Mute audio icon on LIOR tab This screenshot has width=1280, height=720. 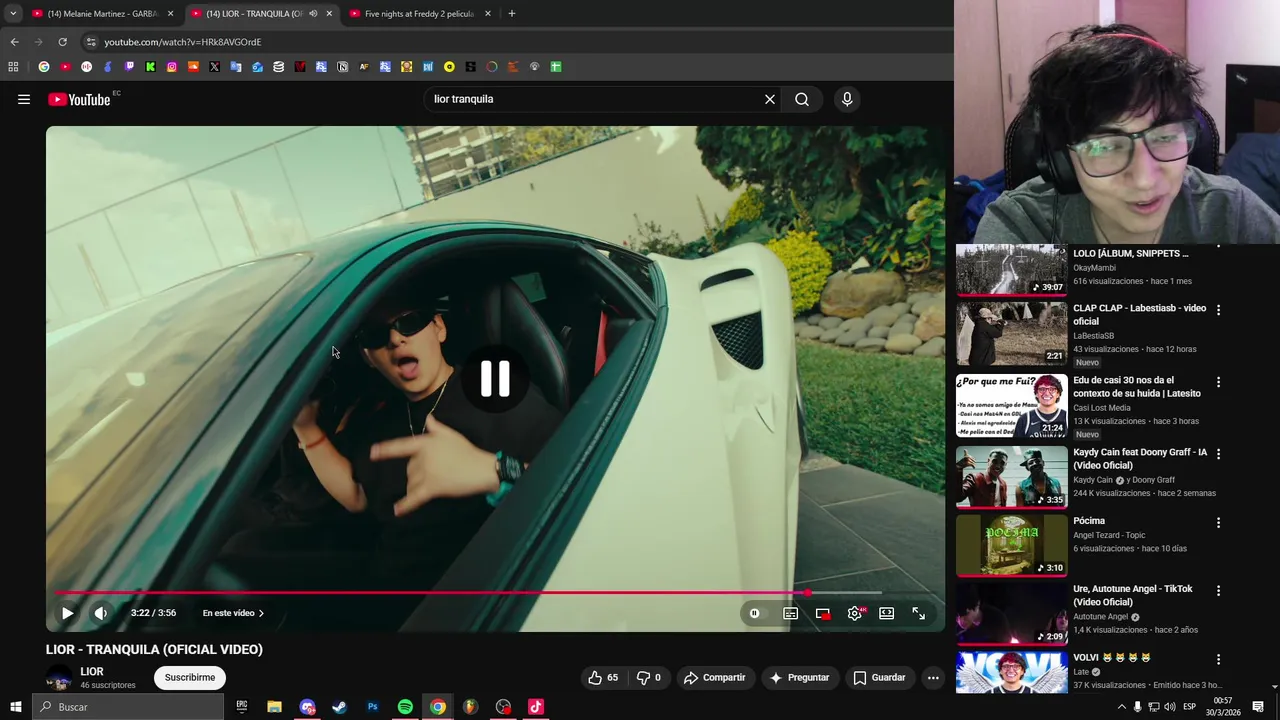tap(313, 14)
